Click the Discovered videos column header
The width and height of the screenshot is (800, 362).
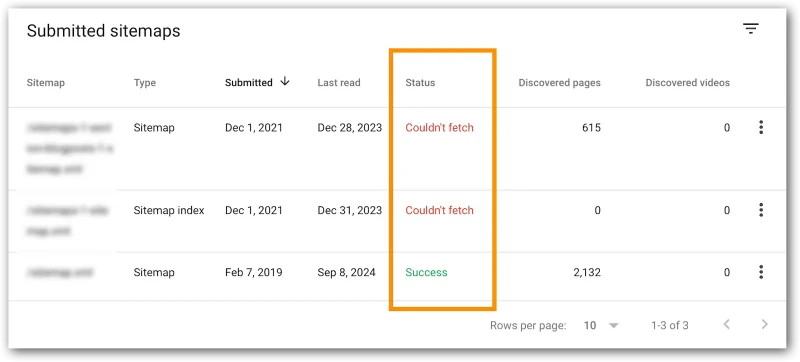tap(687, 83)
